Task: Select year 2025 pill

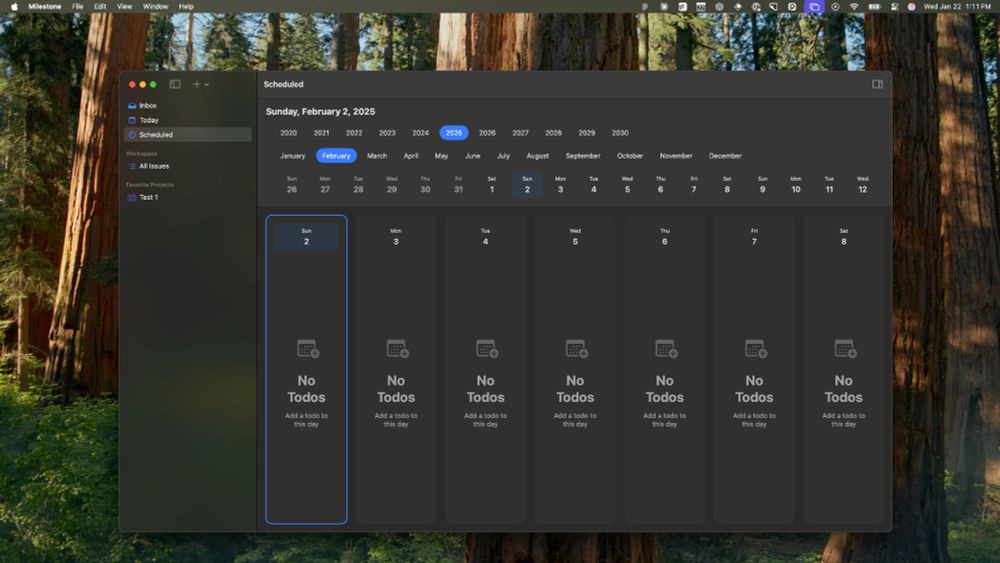Action: click(454, 133)
